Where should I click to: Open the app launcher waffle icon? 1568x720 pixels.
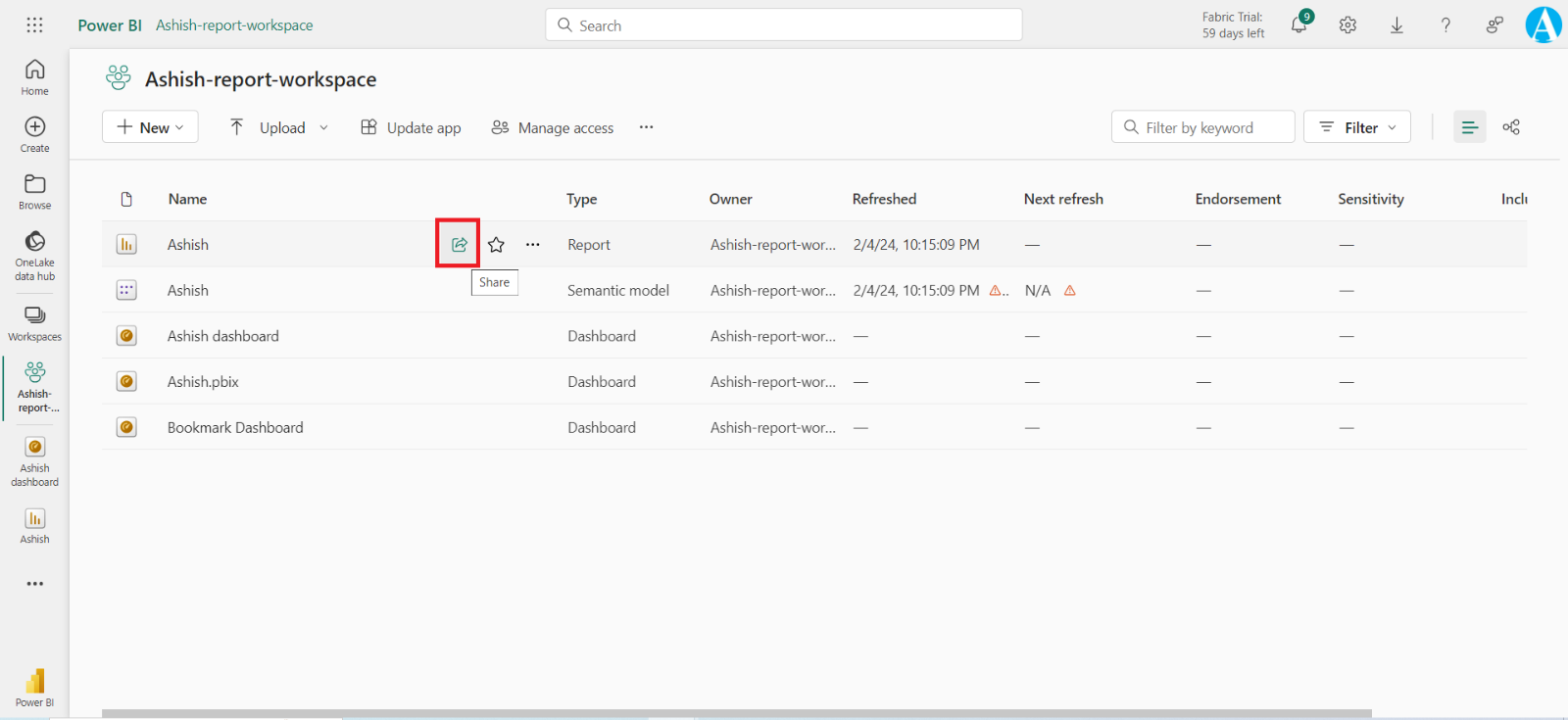(34, 25)
